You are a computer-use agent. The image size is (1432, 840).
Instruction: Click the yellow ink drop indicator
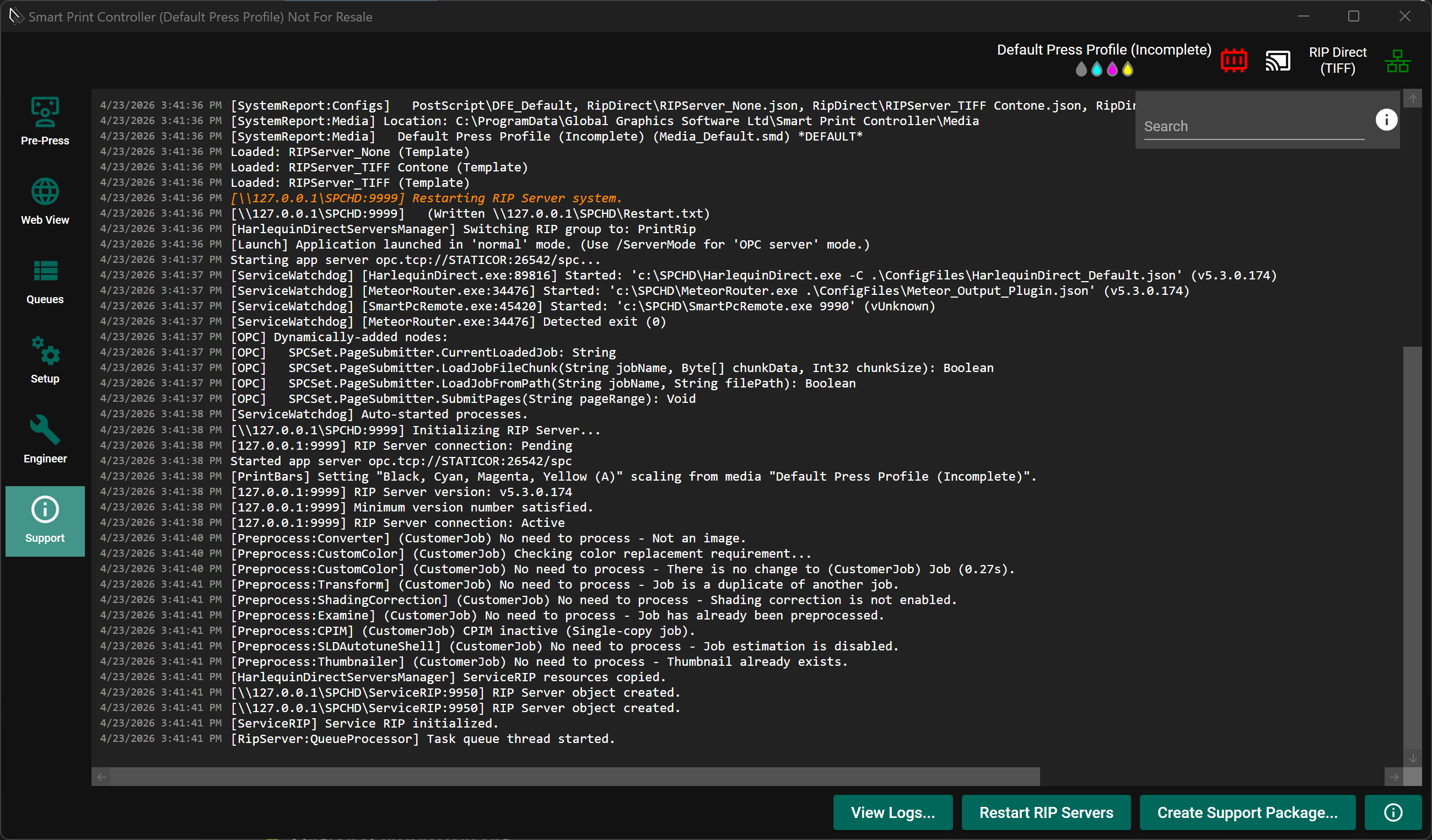coord(1127,69)
